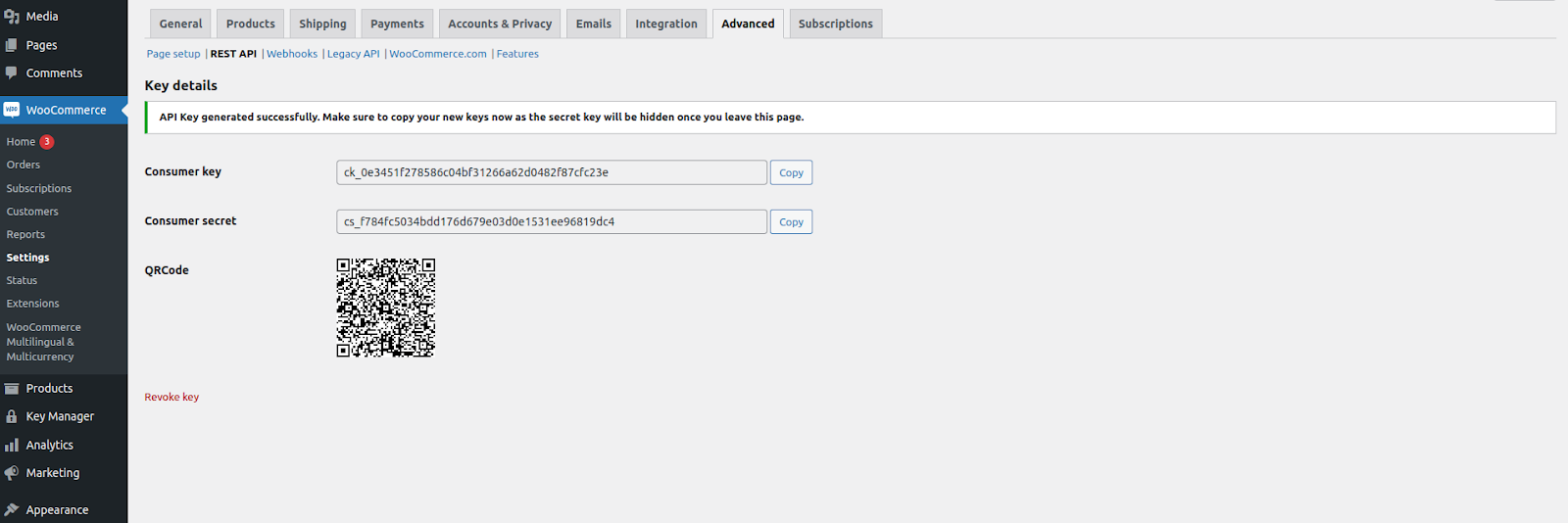Open the Orders submenu

(x=24, y=165)
